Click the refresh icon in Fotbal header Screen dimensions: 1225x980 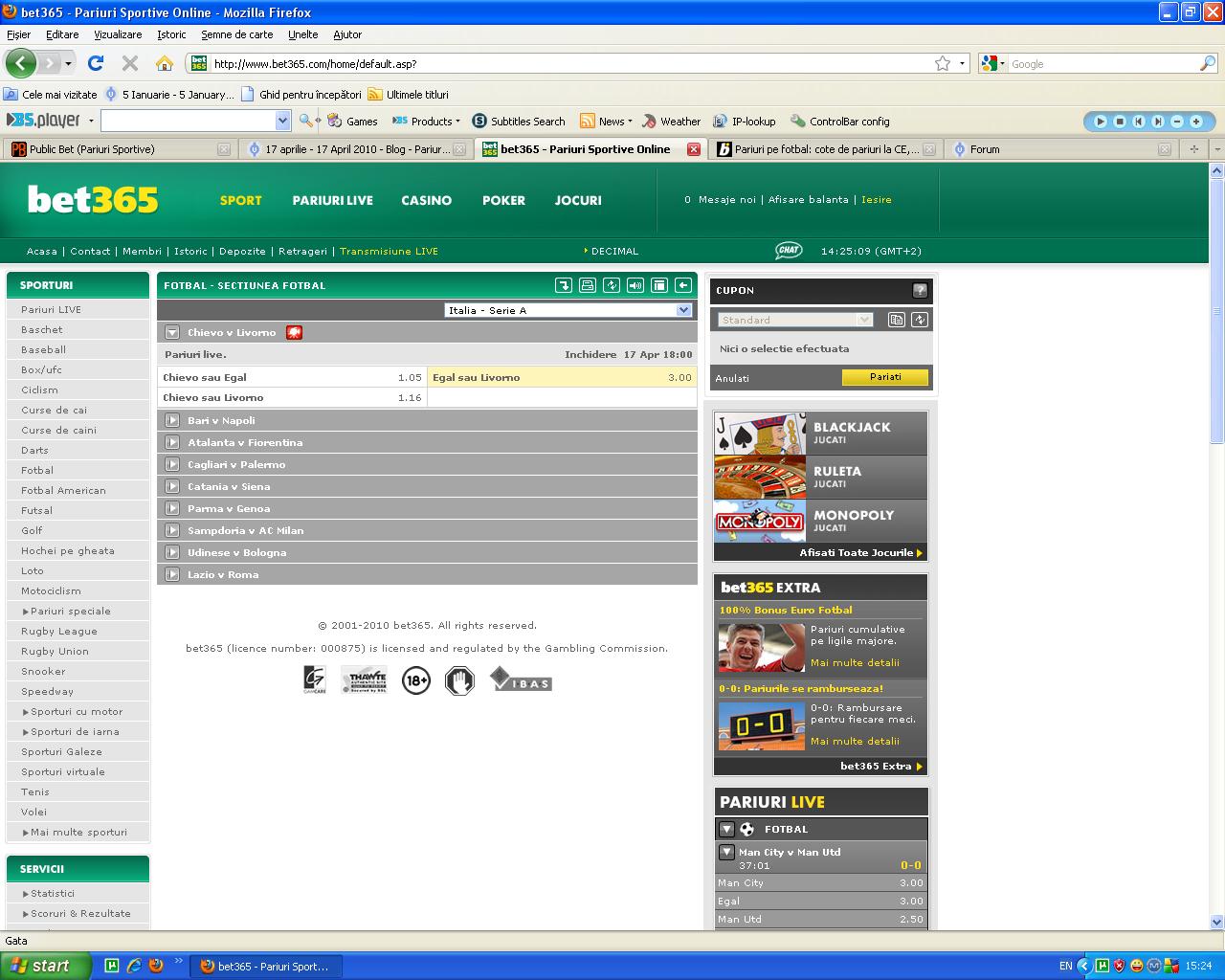click(612, 285)
